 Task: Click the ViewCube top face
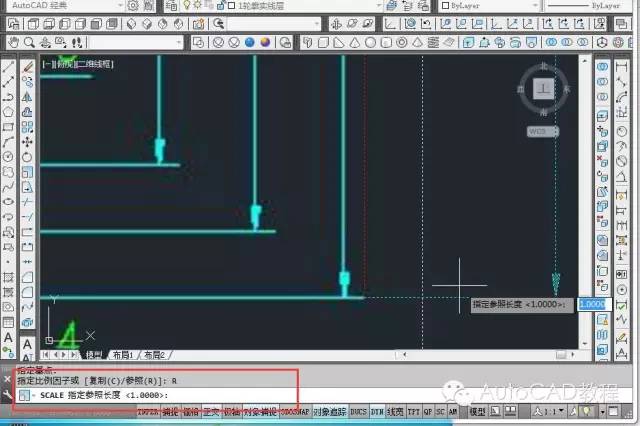[x=543, y=89]
